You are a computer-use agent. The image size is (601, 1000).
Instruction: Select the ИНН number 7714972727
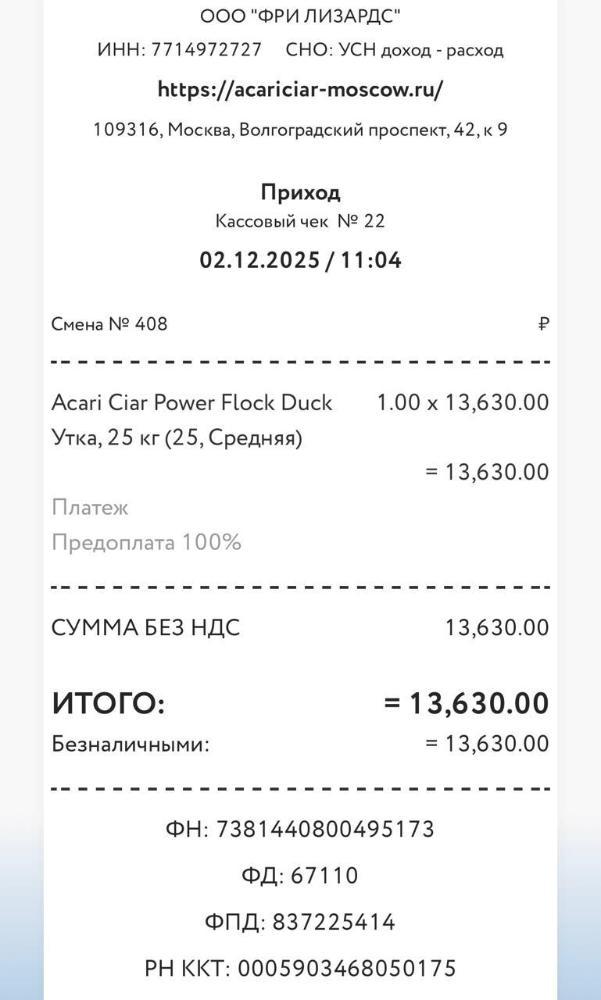tap(206, 50)
